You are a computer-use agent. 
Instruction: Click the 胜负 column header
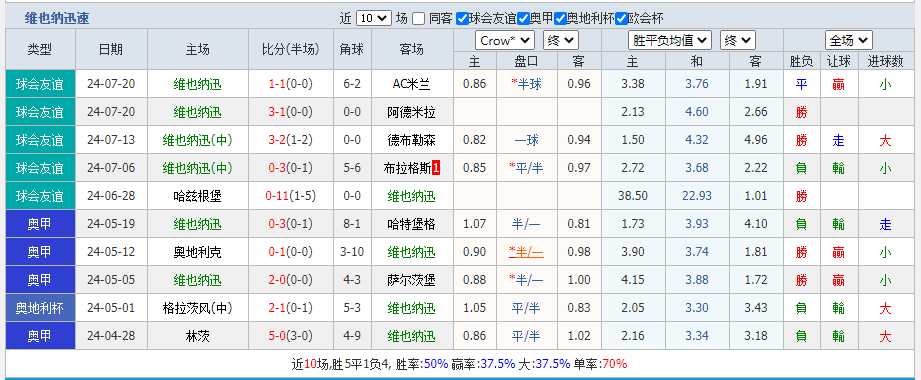point(801,61)
